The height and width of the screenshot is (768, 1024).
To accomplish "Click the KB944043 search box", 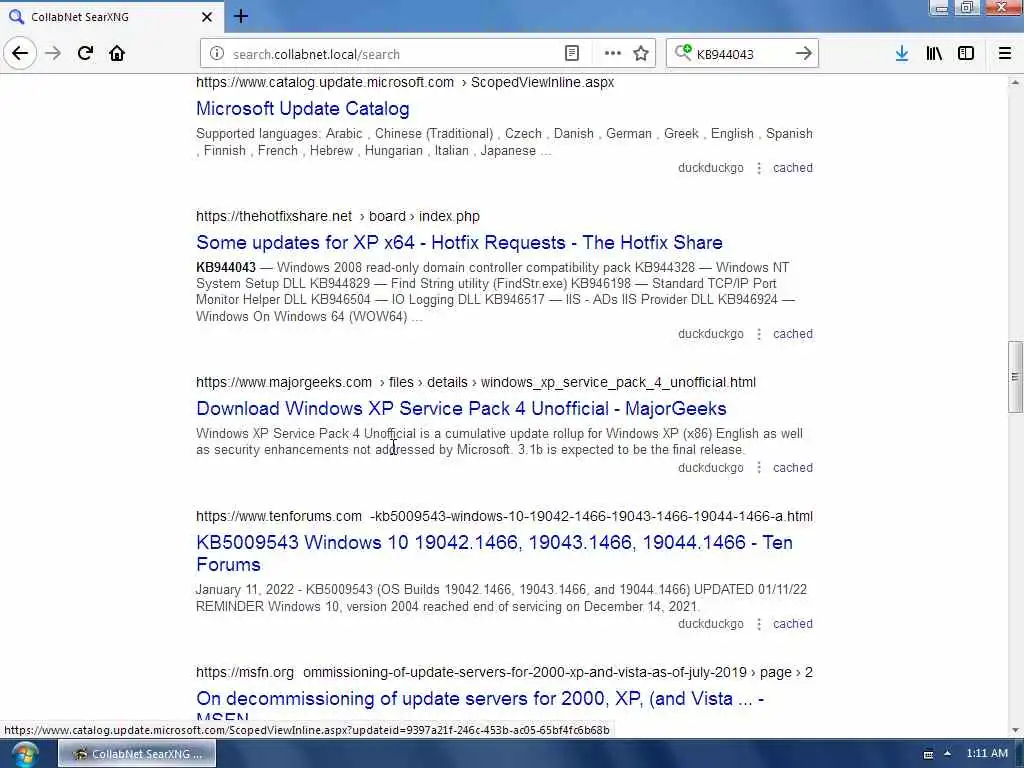I will tap(741, 54).
